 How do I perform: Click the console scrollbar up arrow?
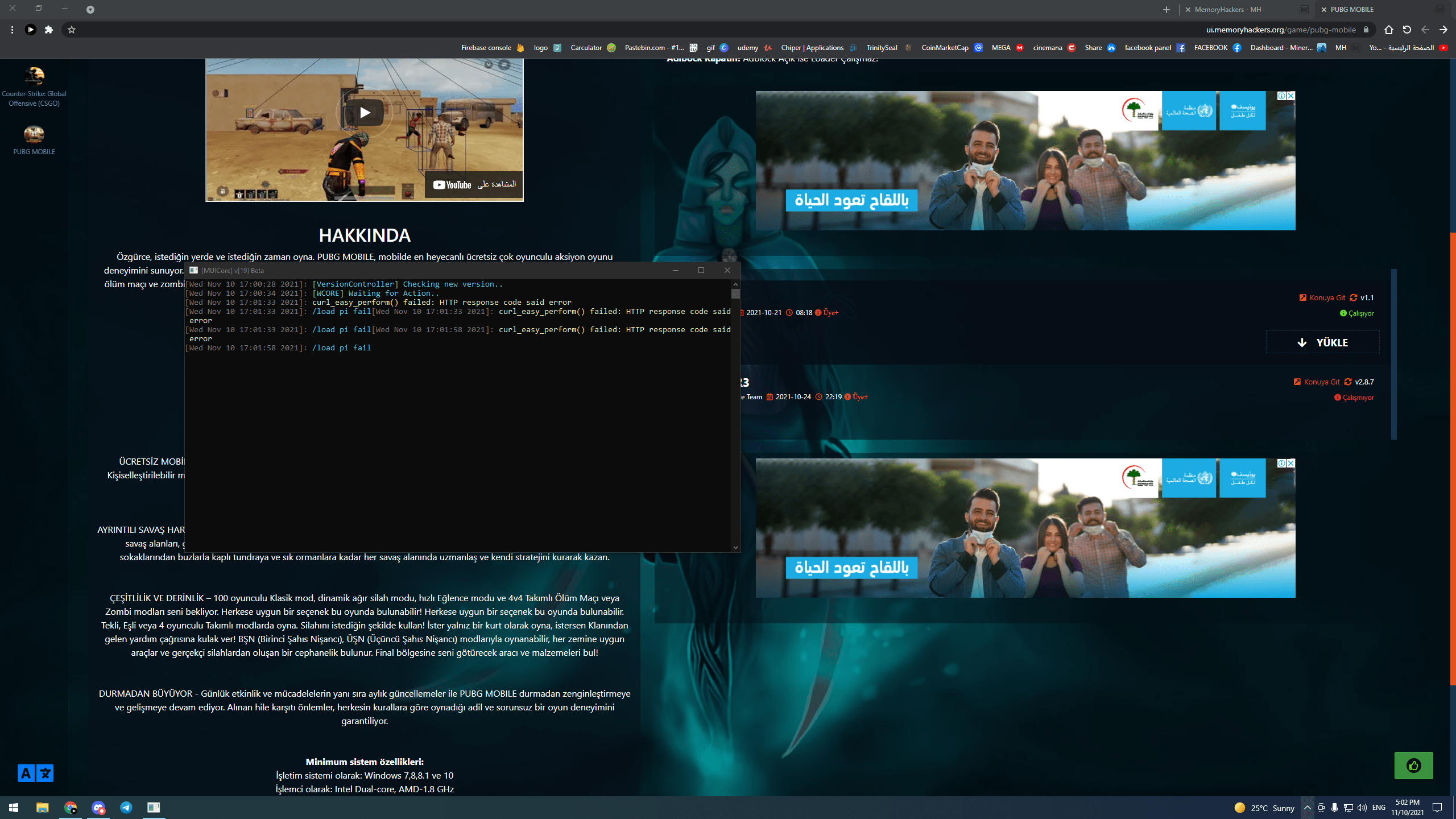click(x=735, y=284)
